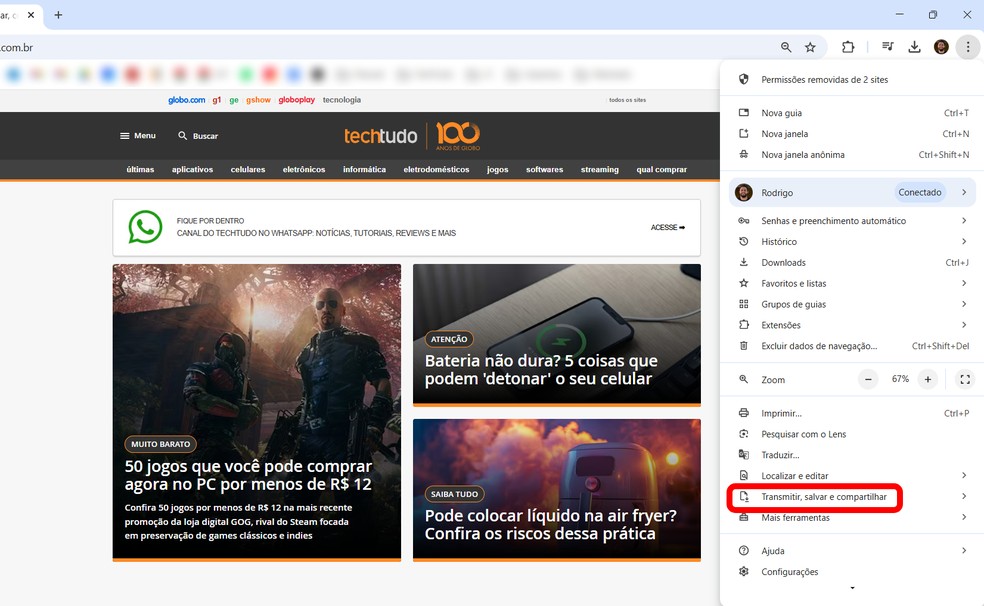
Task: Open the air fryer líquido article
Action: point(557,489)
